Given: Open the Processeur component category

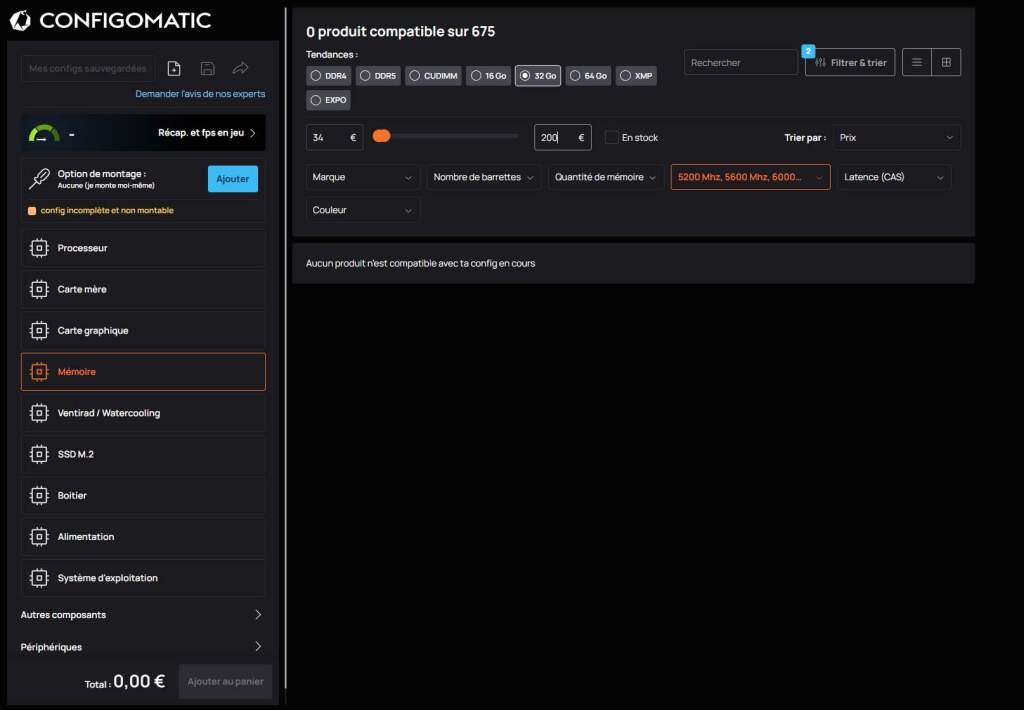Looking at the screenshot, I should click(143, 248).
